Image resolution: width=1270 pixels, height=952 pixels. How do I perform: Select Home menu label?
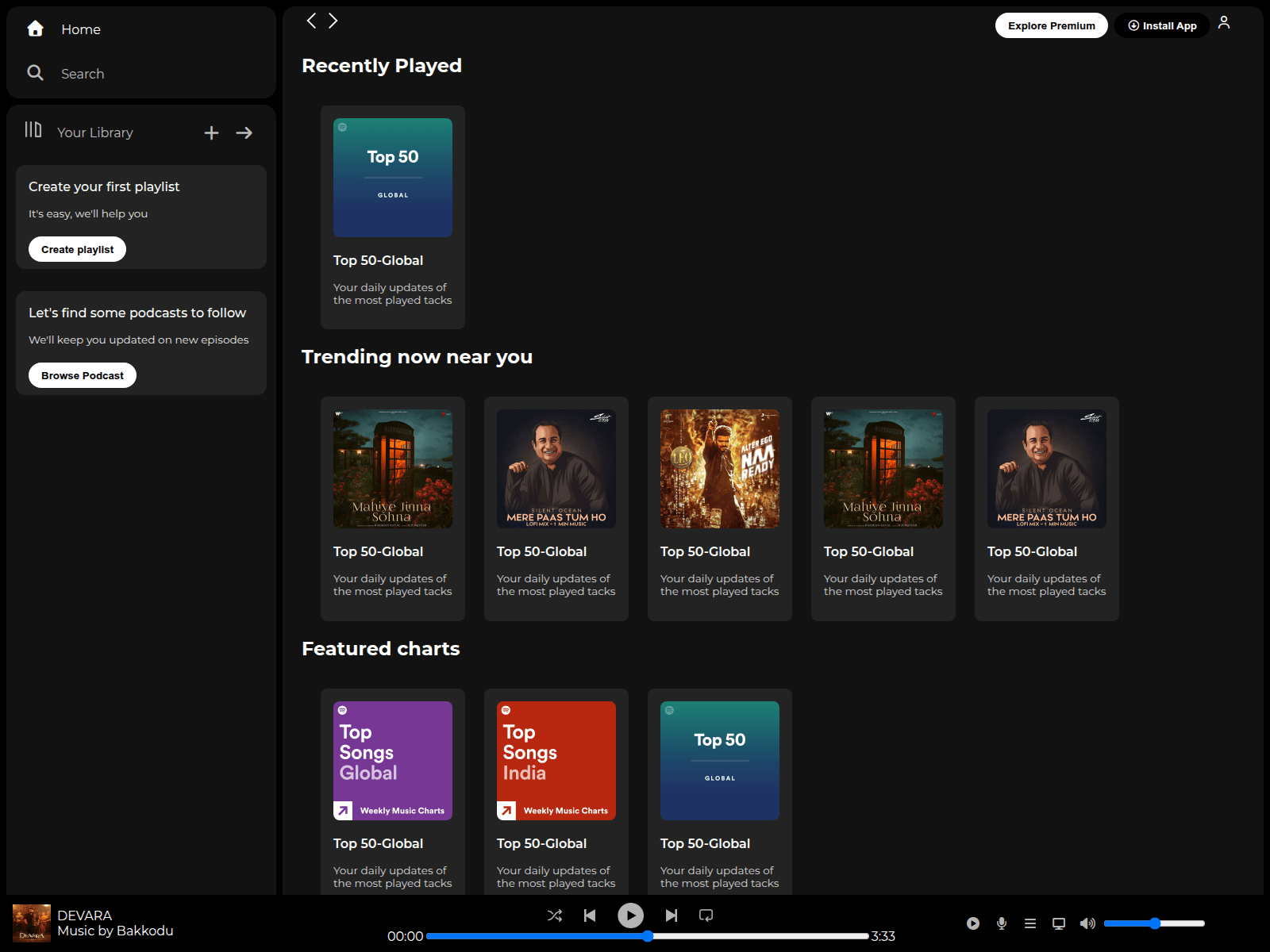(81, 29)
